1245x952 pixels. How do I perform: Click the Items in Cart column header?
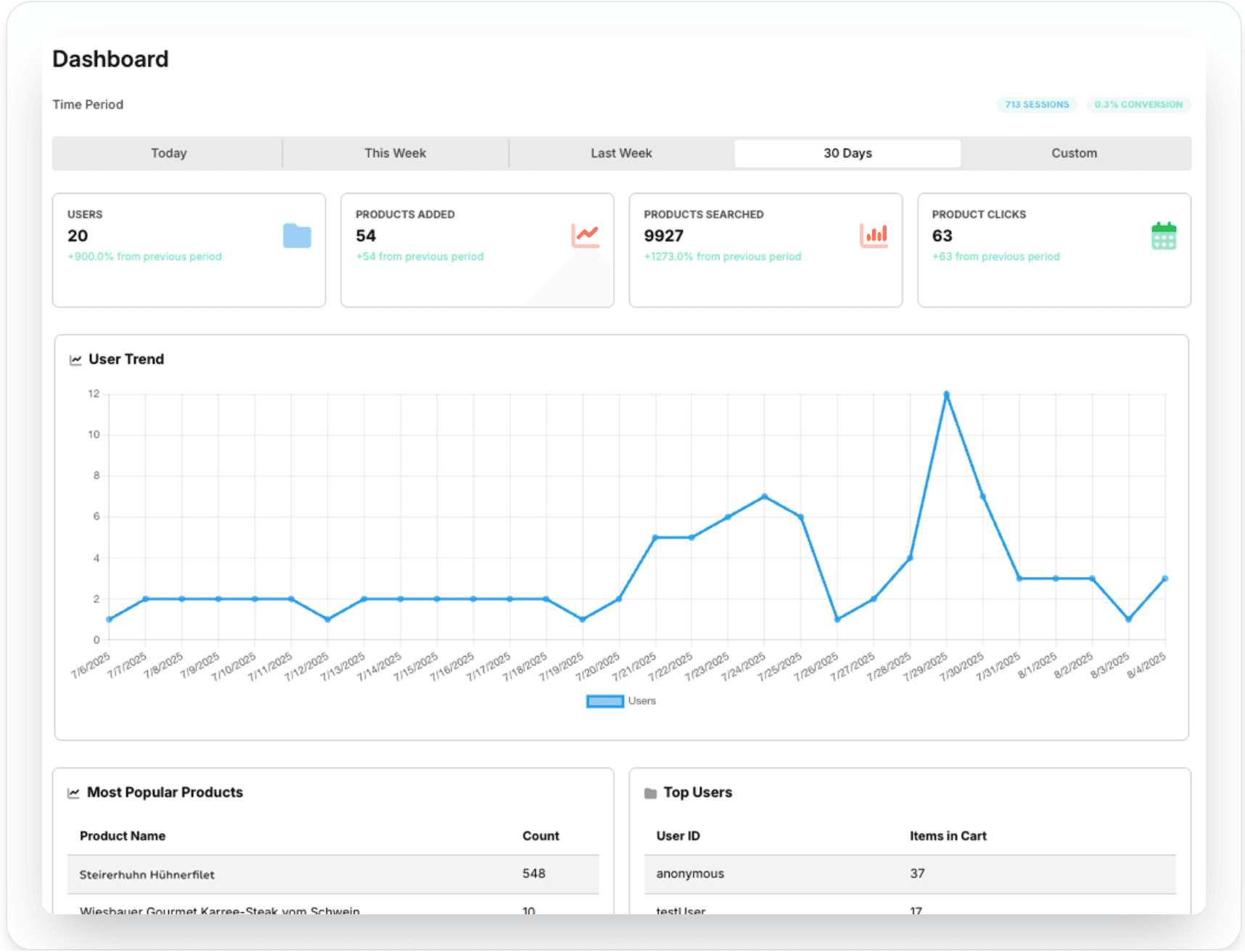tap(948, 836)
